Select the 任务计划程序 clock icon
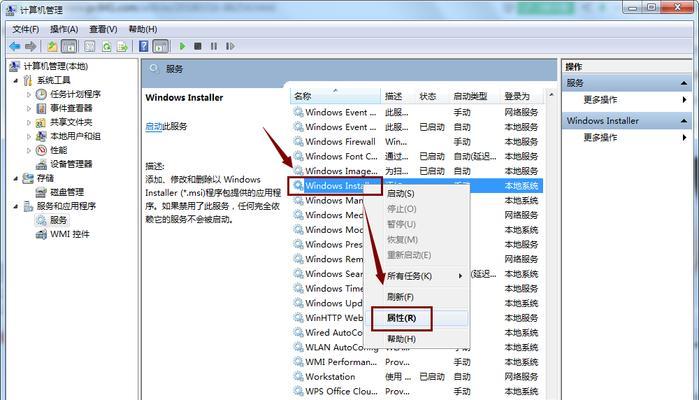The height and width of the screenshot is (400, 699). tap(41, 94)
